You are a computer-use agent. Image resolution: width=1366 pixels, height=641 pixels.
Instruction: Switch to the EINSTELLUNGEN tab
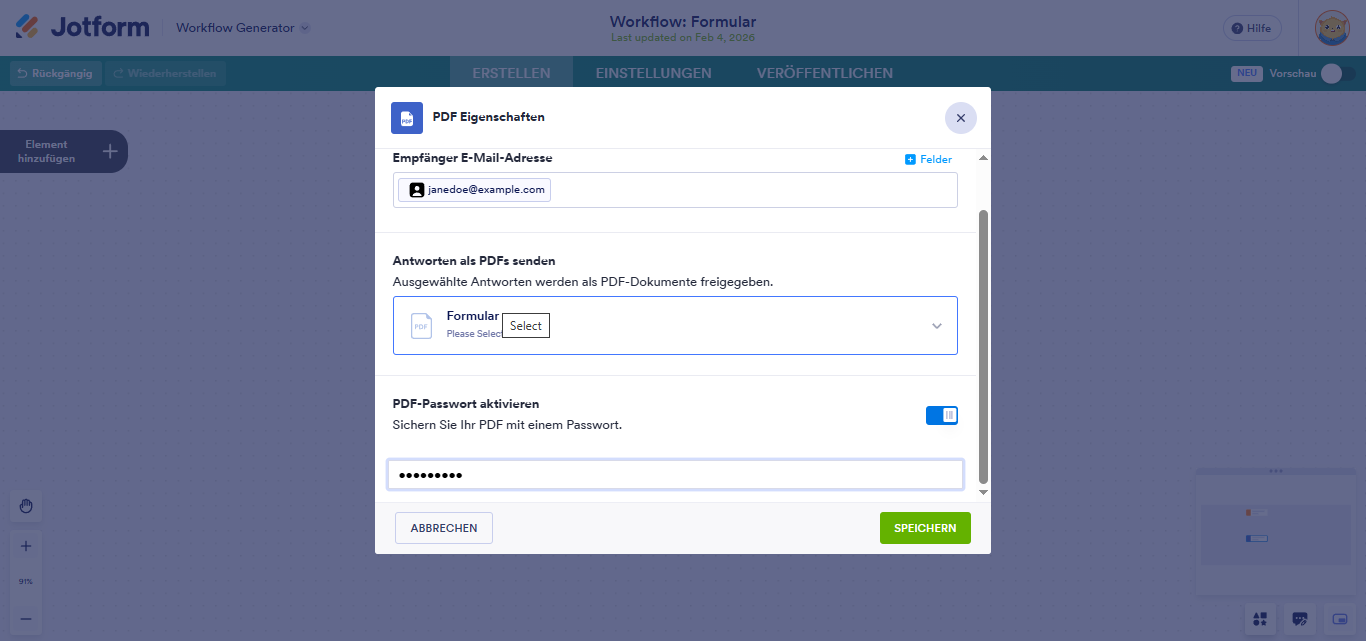pos(654,72)
